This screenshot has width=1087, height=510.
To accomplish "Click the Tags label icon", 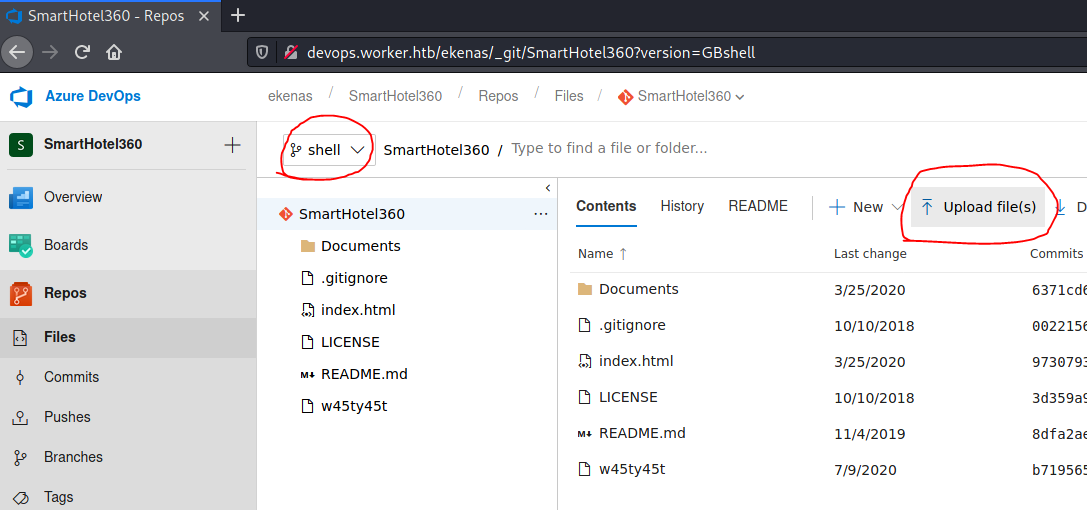I will 20,498.
